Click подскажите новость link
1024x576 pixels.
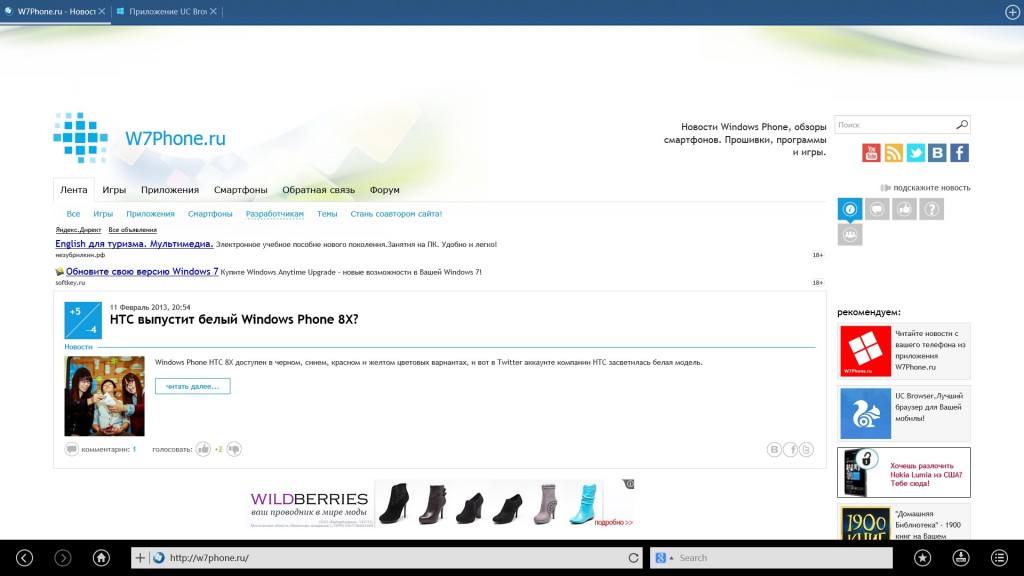[931, 187]
